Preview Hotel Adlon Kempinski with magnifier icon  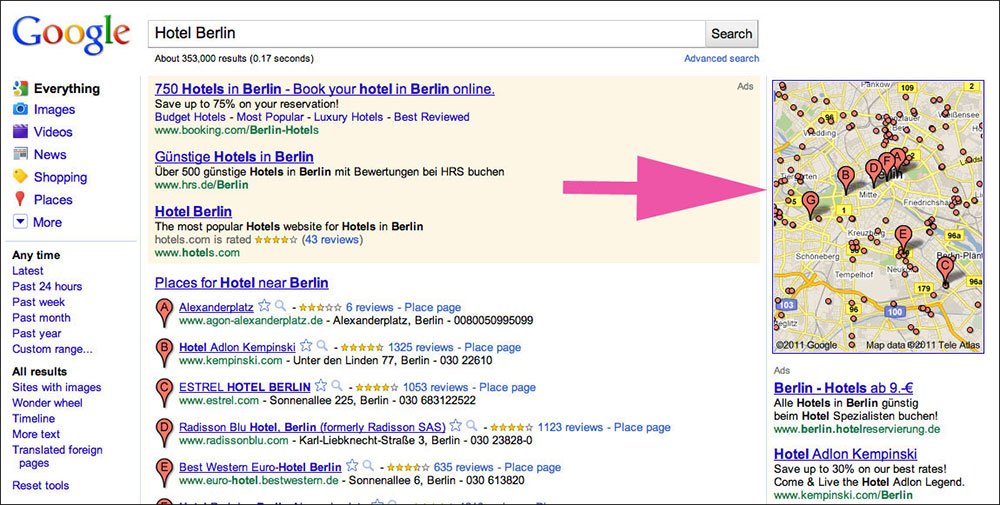pos(323,346)
